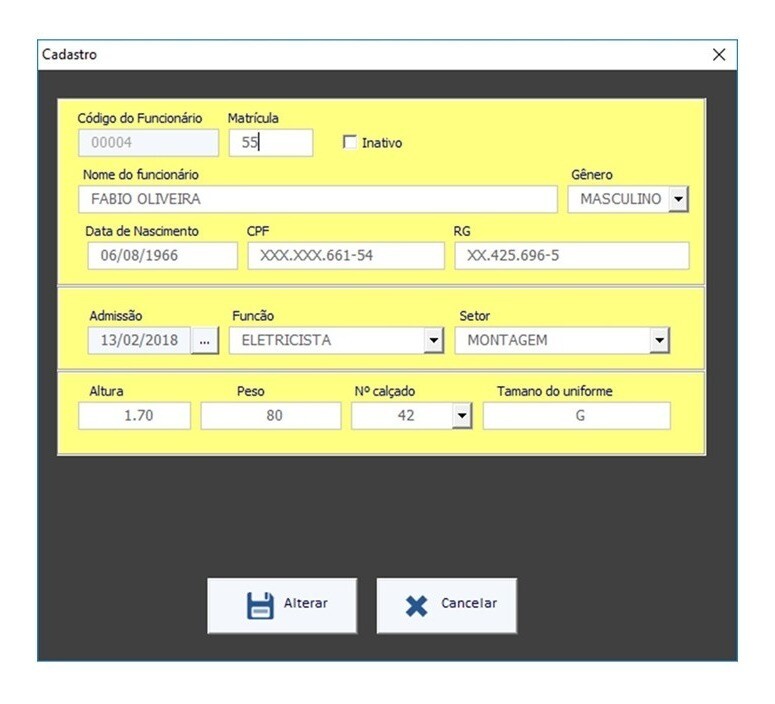The image size is (775, 704).
Task: Focus the Nome do funcionário field
Action: click(317, 199)
